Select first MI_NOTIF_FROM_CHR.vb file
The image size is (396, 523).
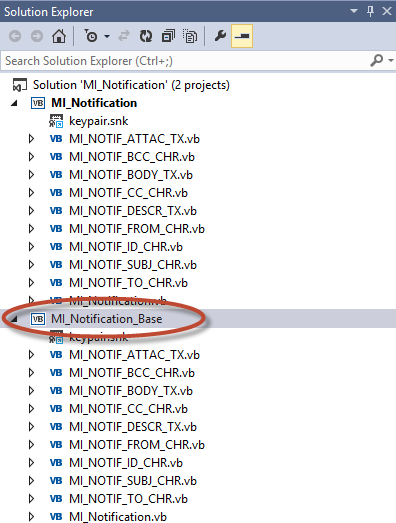137,229
